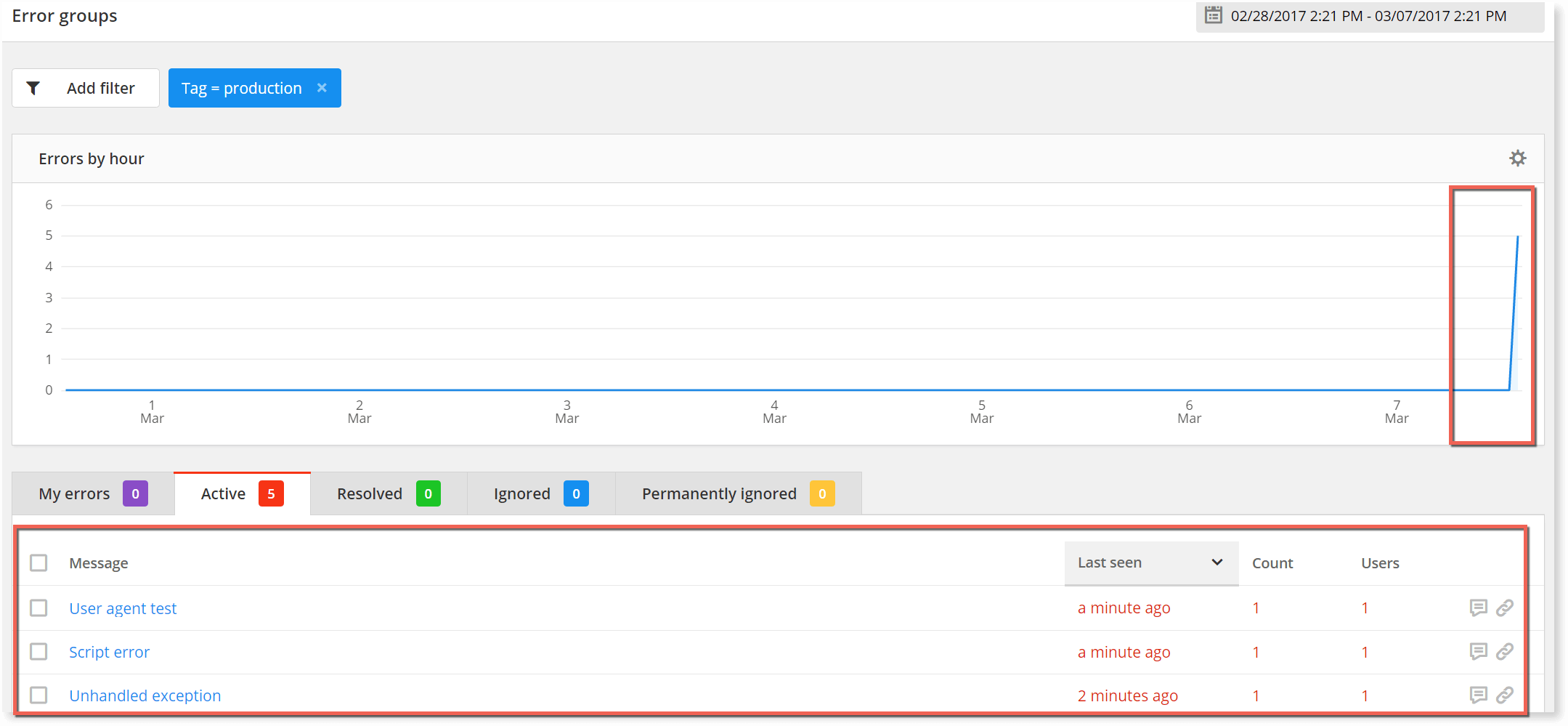The height and width of the screenshot is (726, 1568).
Task: Click the 1 Mar label on the chart axis
Action: (x=152, y=411)
